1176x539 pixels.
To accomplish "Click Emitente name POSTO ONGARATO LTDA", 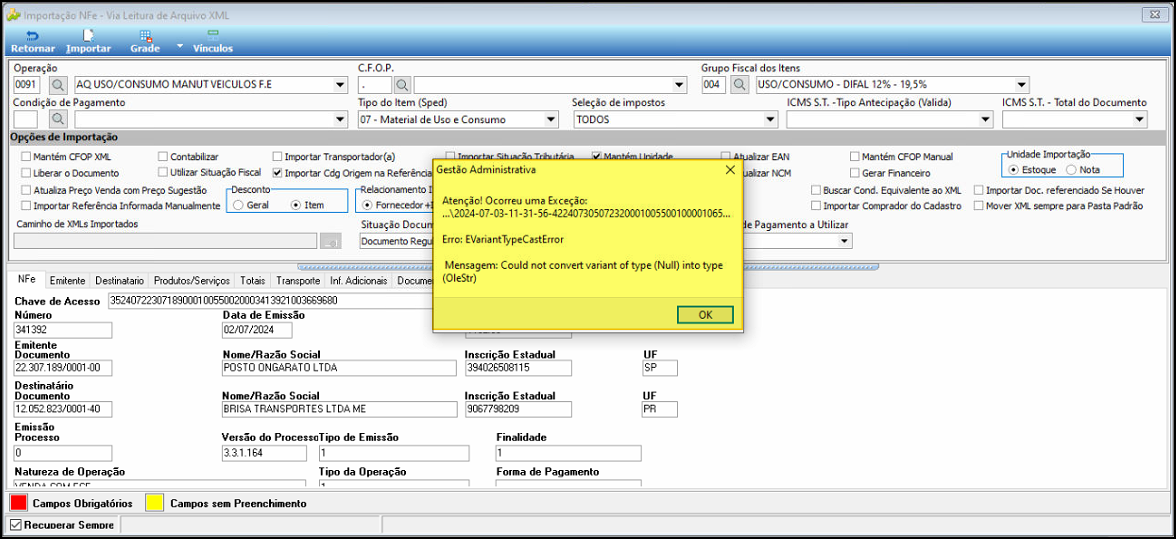I will [339, 368].
